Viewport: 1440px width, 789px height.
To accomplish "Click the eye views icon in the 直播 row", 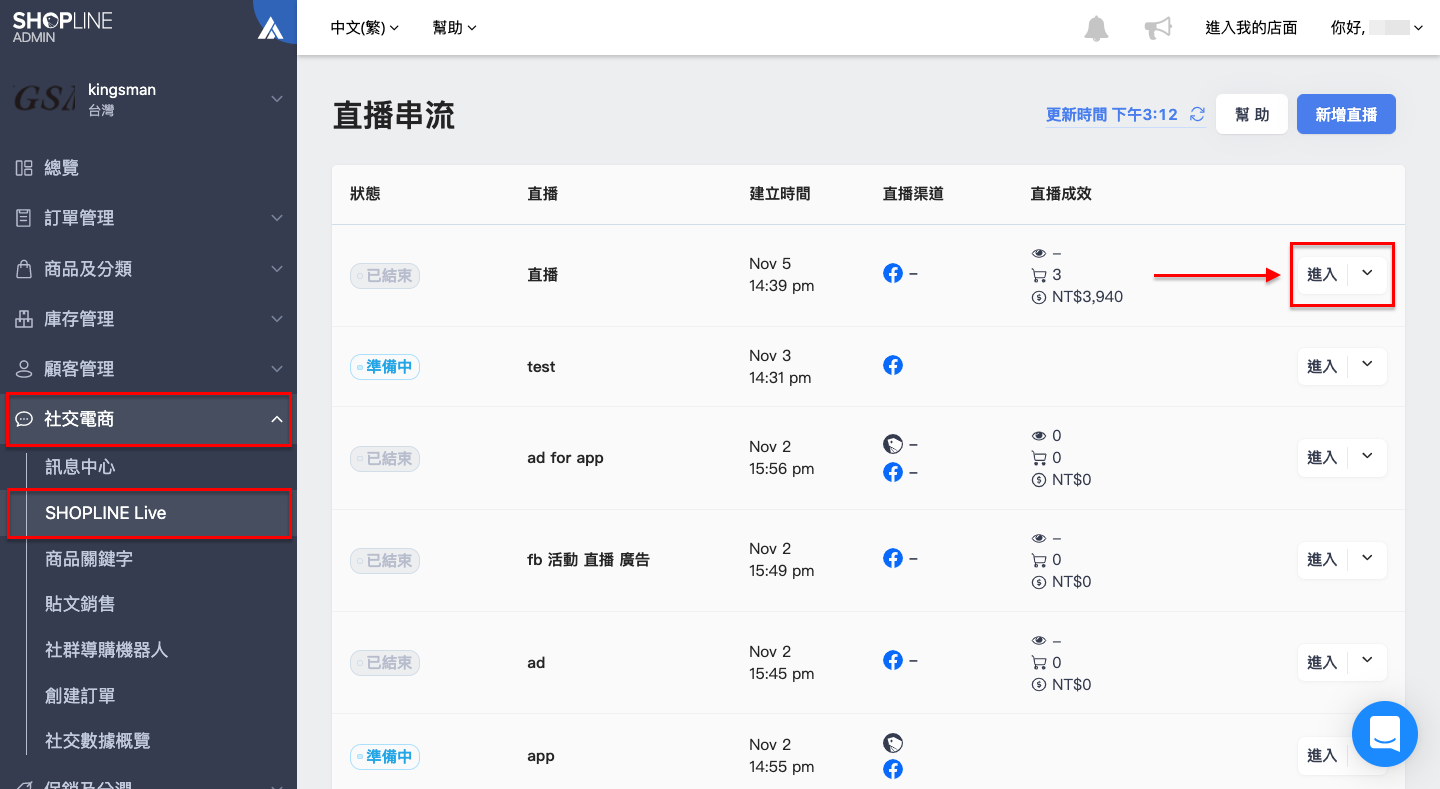I will [x=1038, y=253].
